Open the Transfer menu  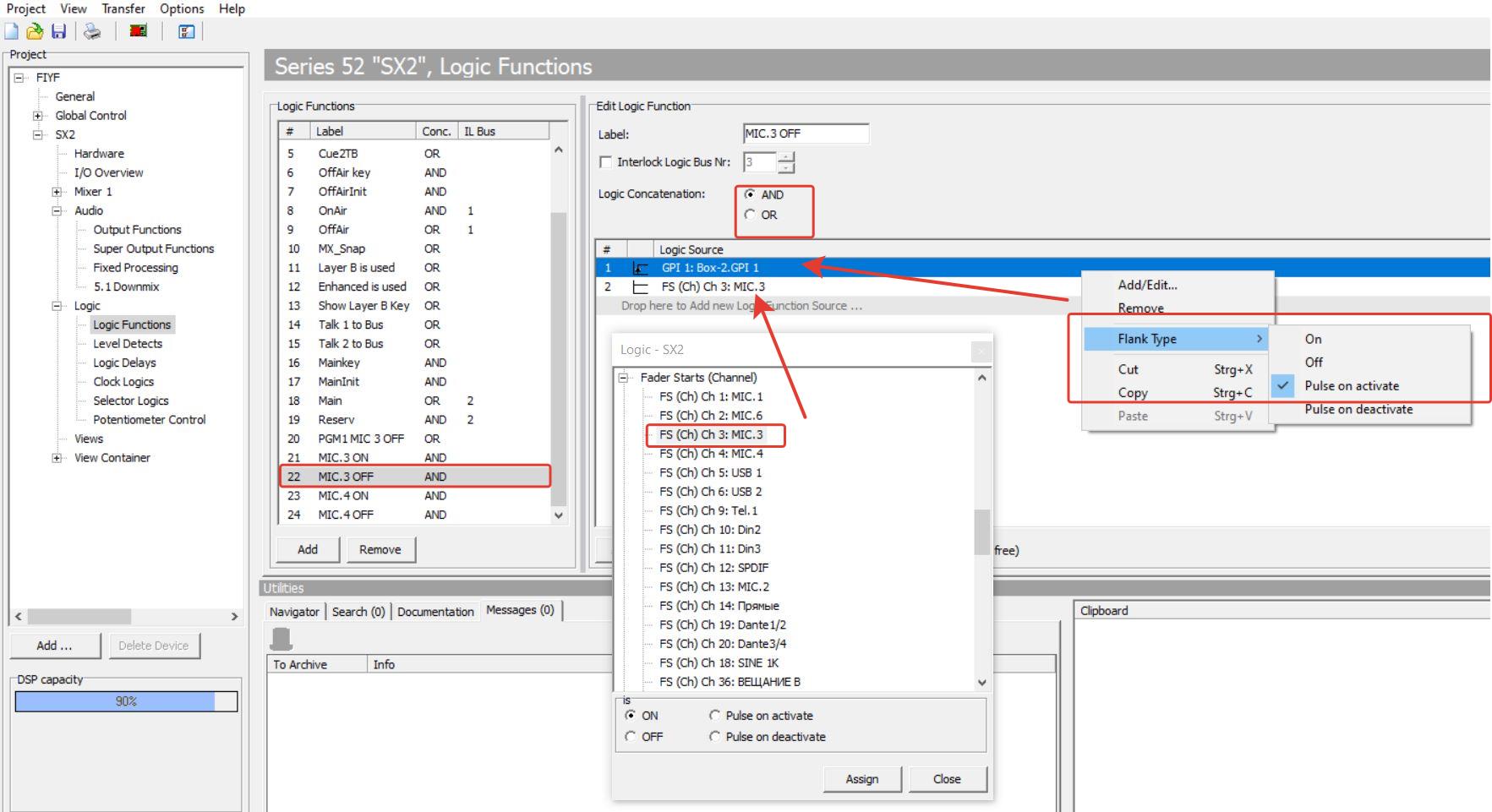[123, 8]
